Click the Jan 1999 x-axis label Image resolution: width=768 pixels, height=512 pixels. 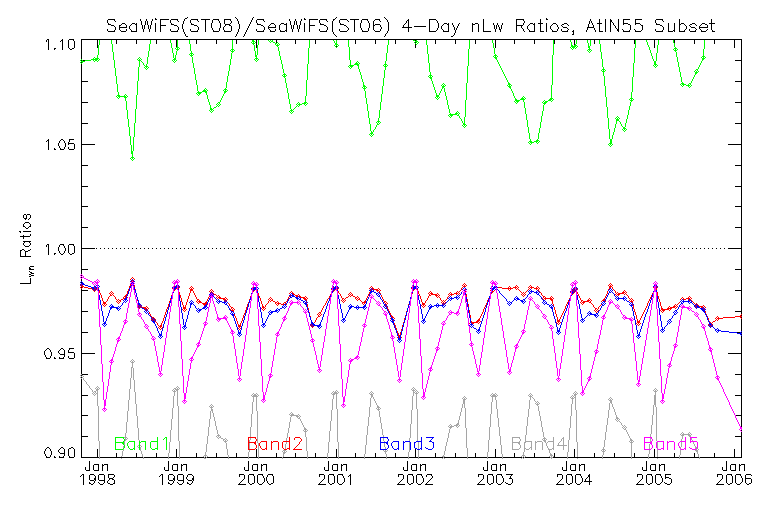pos(176,473)
